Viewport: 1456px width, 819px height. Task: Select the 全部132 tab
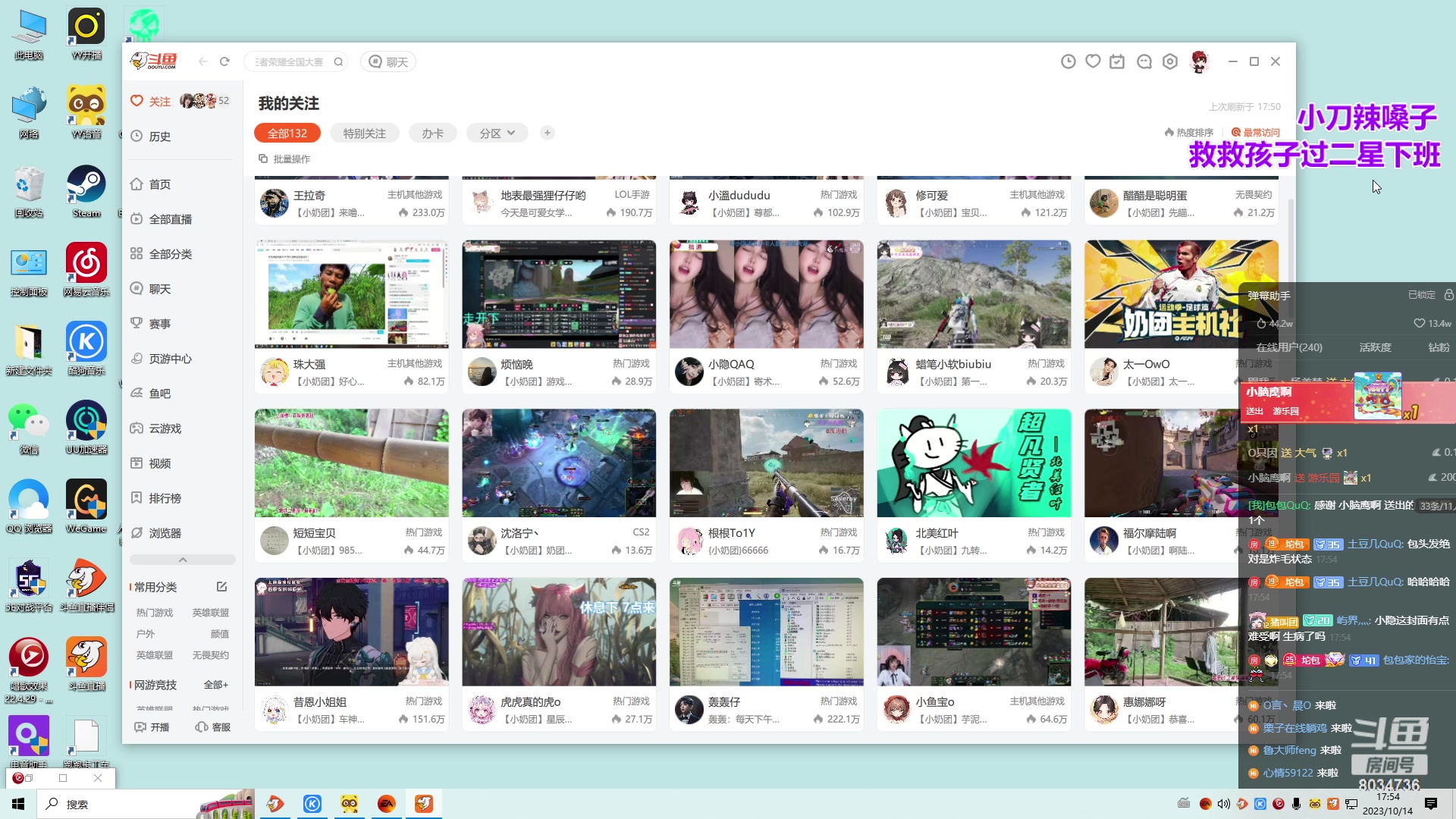[287, 133]
